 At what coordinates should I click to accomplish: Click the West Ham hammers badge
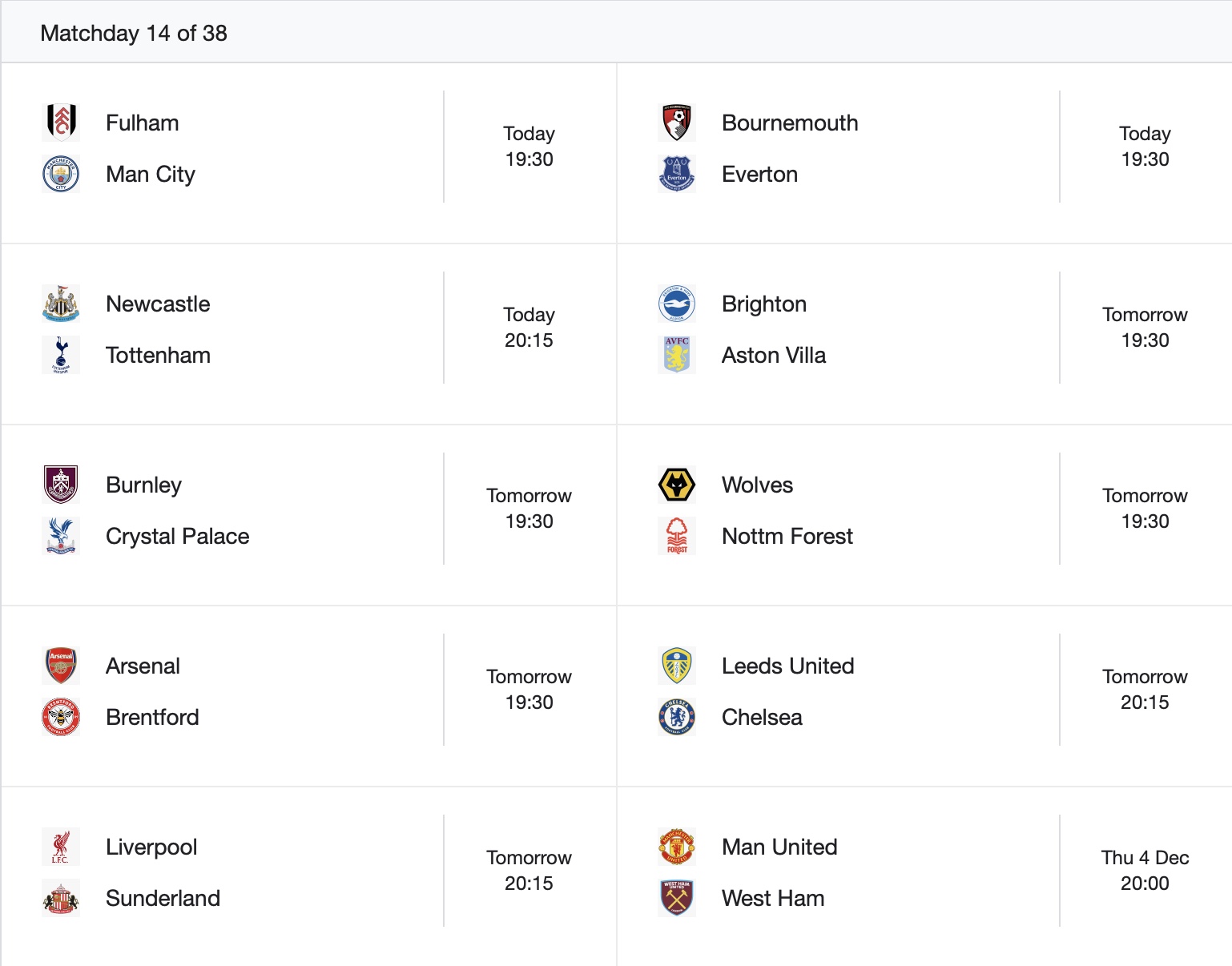677,898
